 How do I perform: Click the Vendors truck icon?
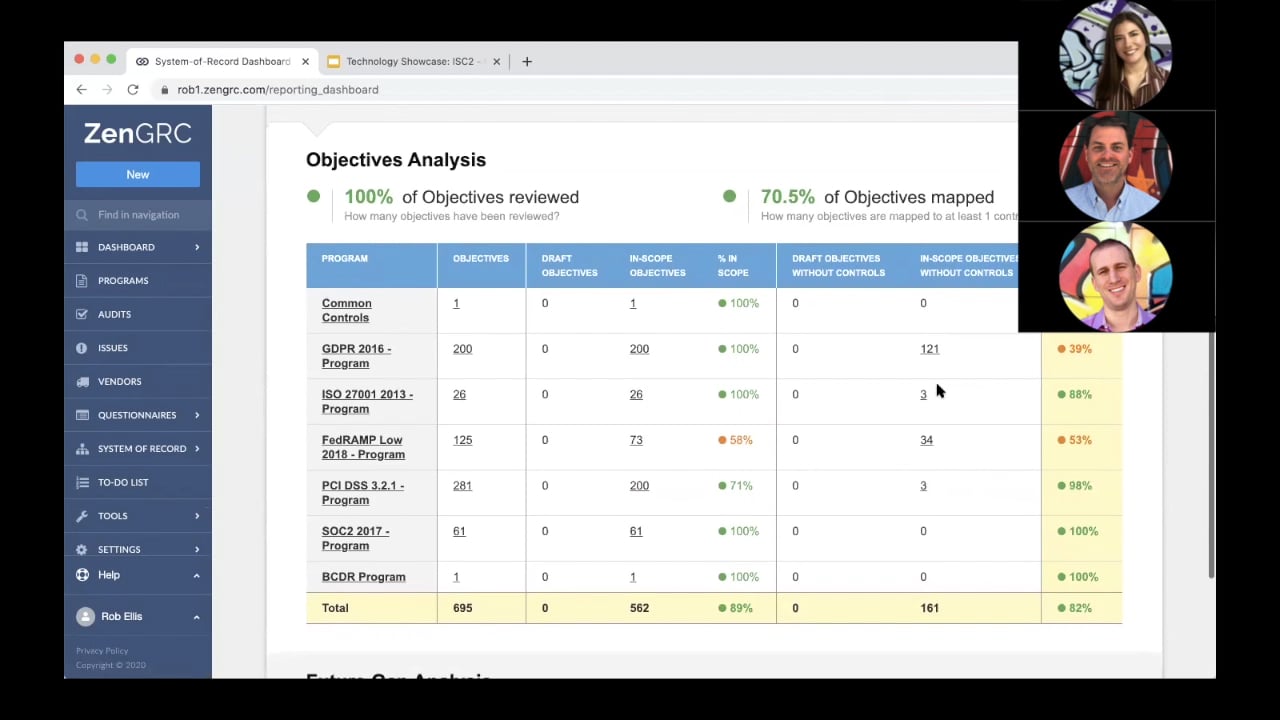[82, 382]
